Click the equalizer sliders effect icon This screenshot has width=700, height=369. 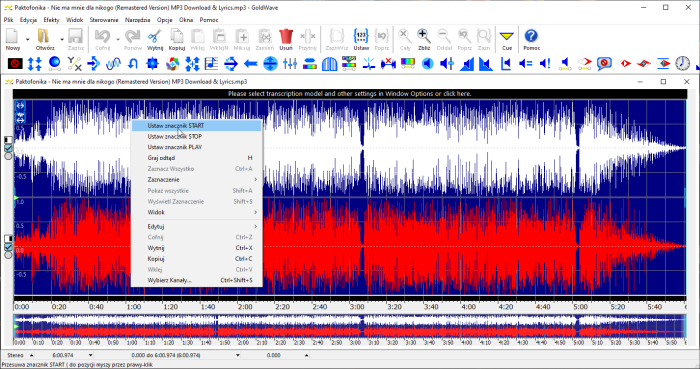[x=290, y=64]
